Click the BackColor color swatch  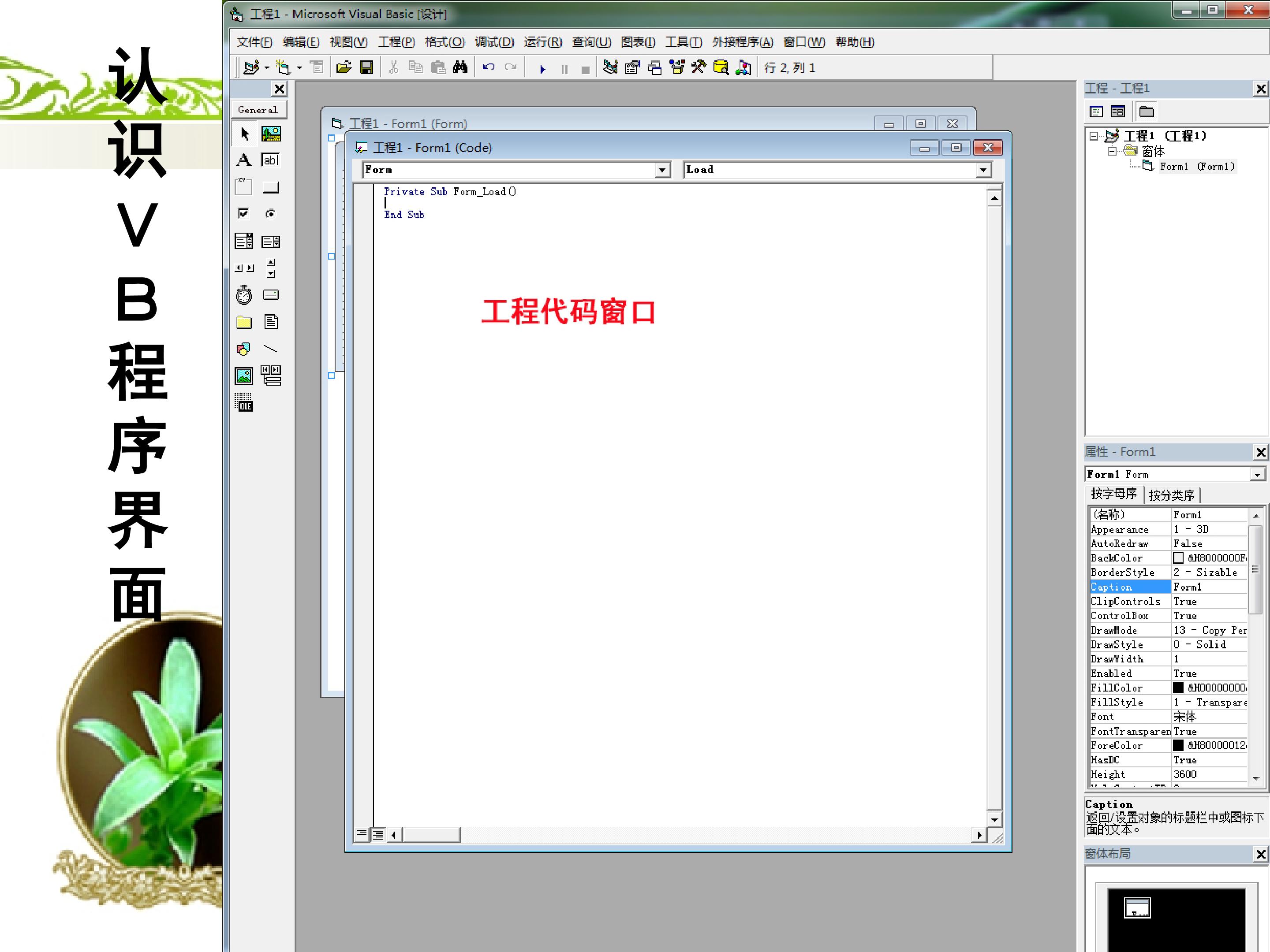click(1178, 558)
